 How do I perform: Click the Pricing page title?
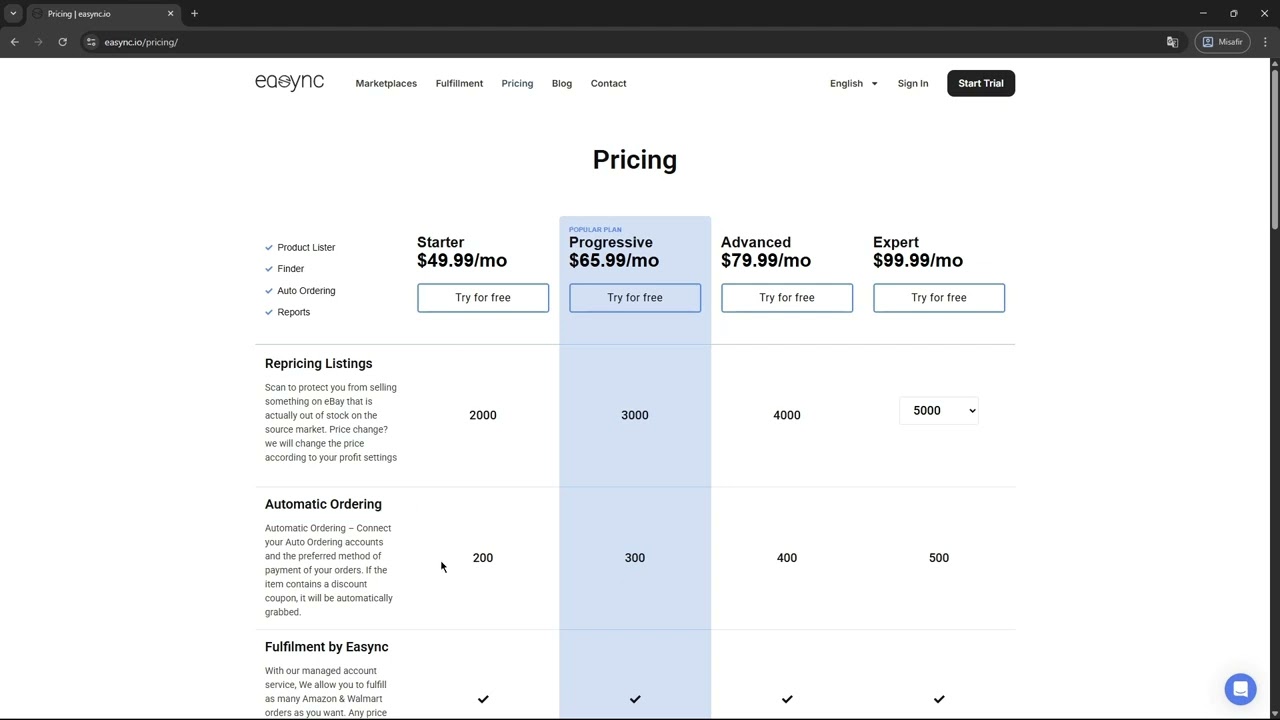pos(635,160)
